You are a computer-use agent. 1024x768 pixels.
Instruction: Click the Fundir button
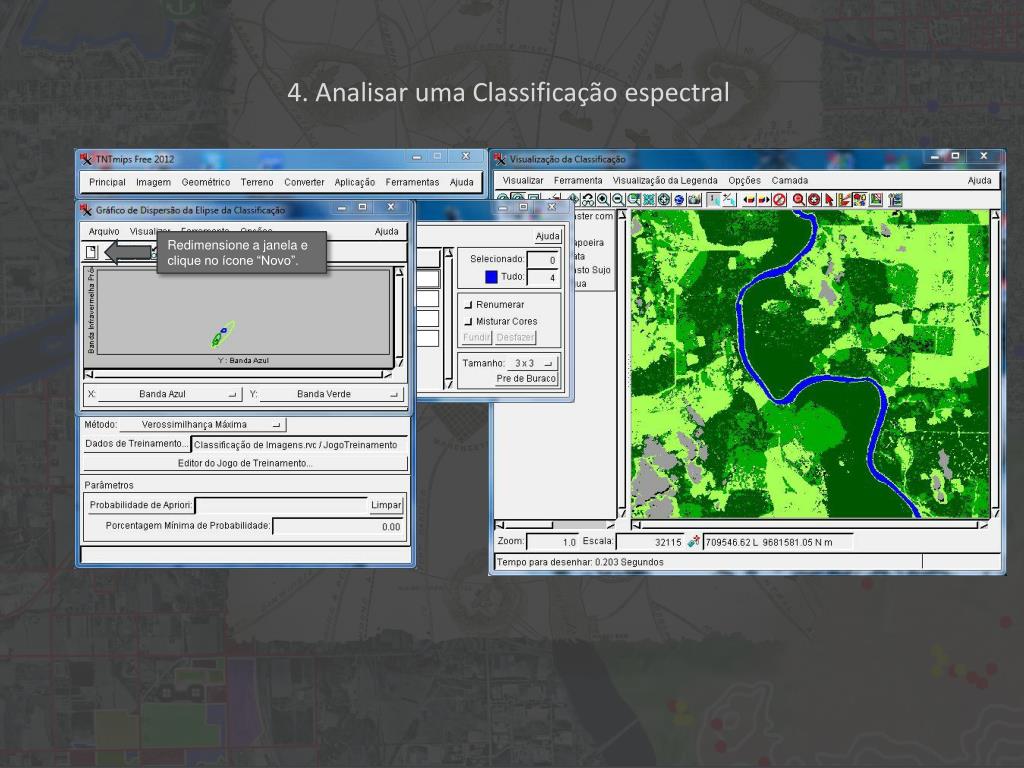(x=476, y=337)
